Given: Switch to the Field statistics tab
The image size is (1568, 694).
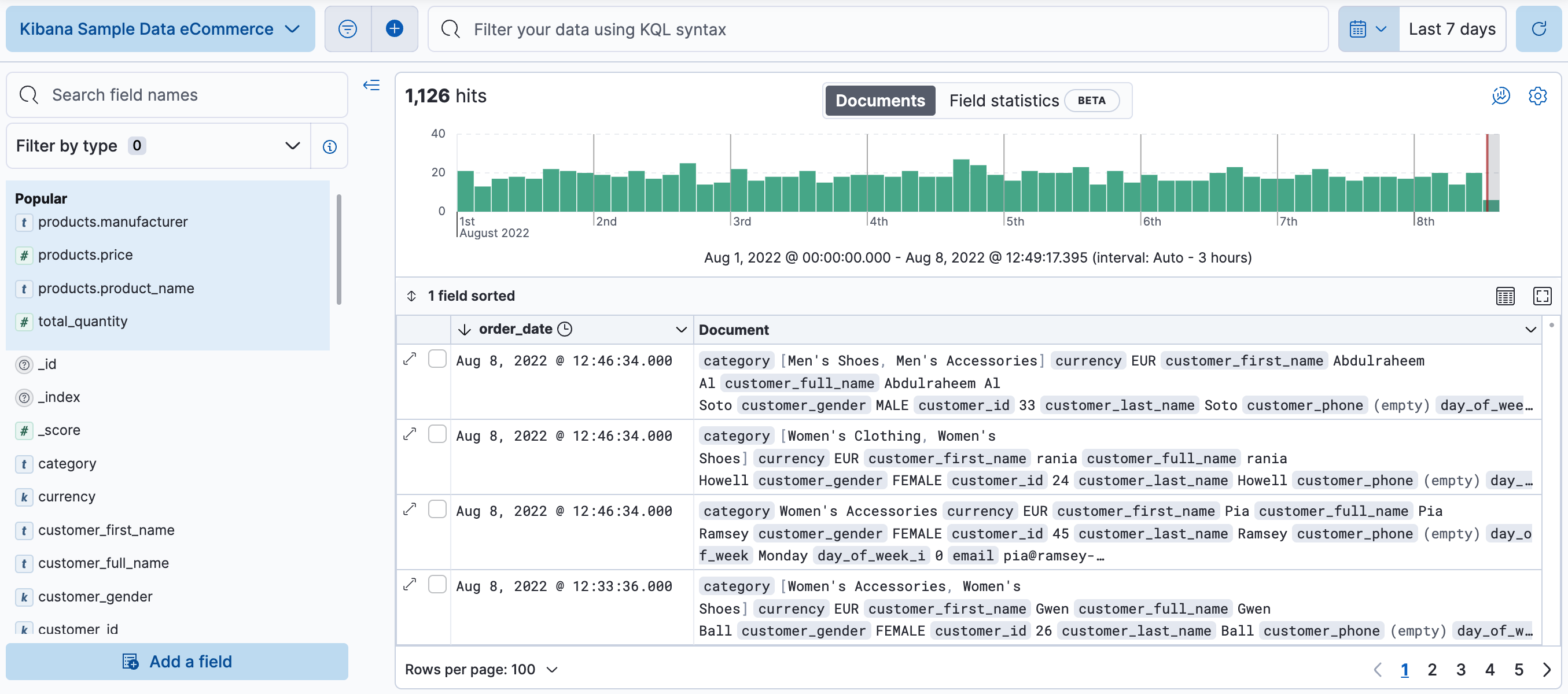Looking at the screenshot, I should [x=1033, y=101].
